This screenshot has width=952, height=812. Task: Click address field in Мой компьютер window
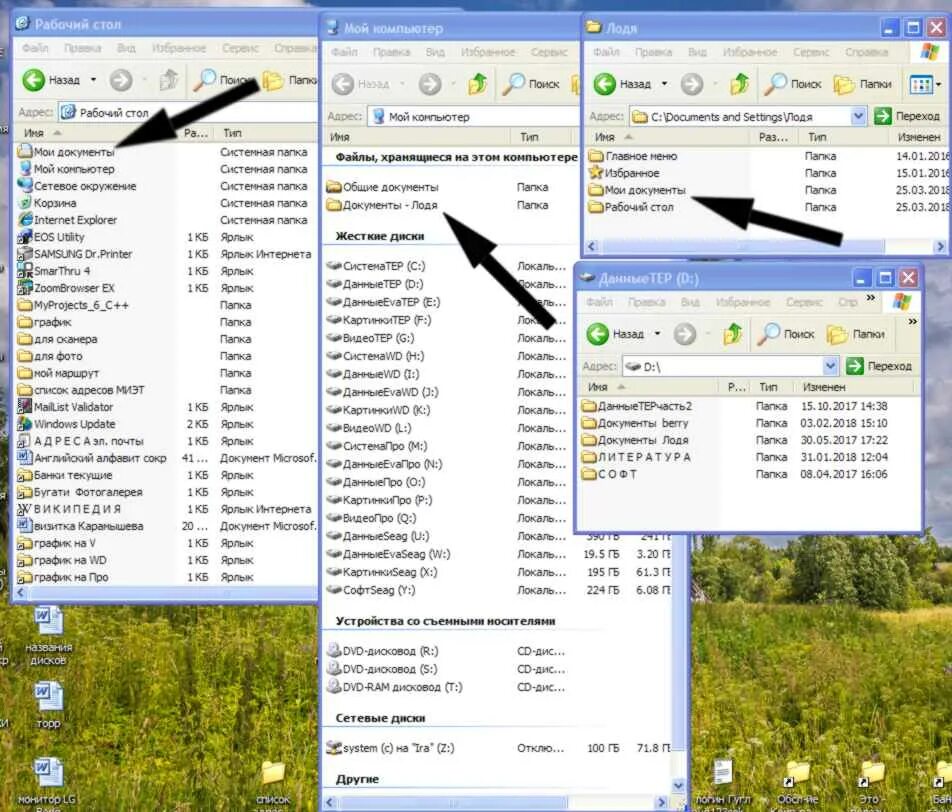[473, 117]
